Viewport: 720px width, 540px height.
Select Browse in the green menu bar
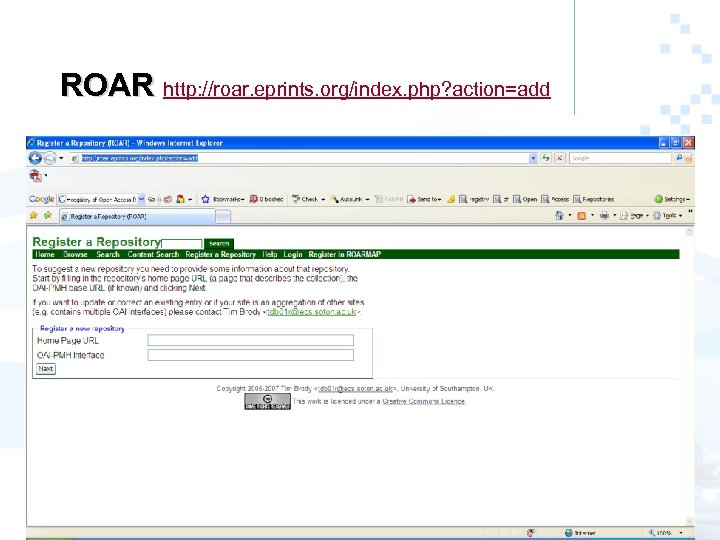point(75,254)
